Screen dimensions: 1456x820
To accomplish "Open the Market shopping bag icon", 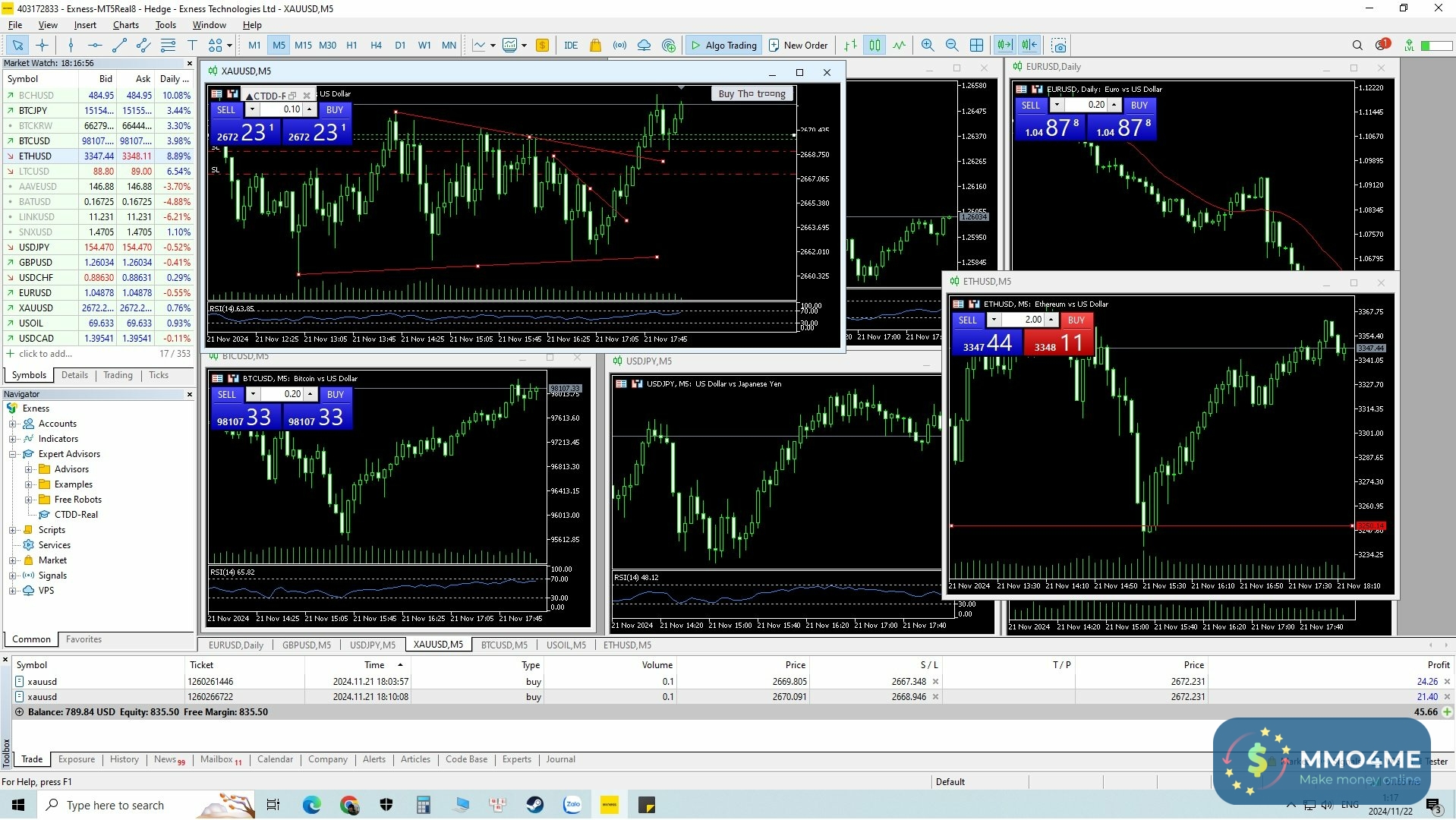I will click(x=595, y=46).
